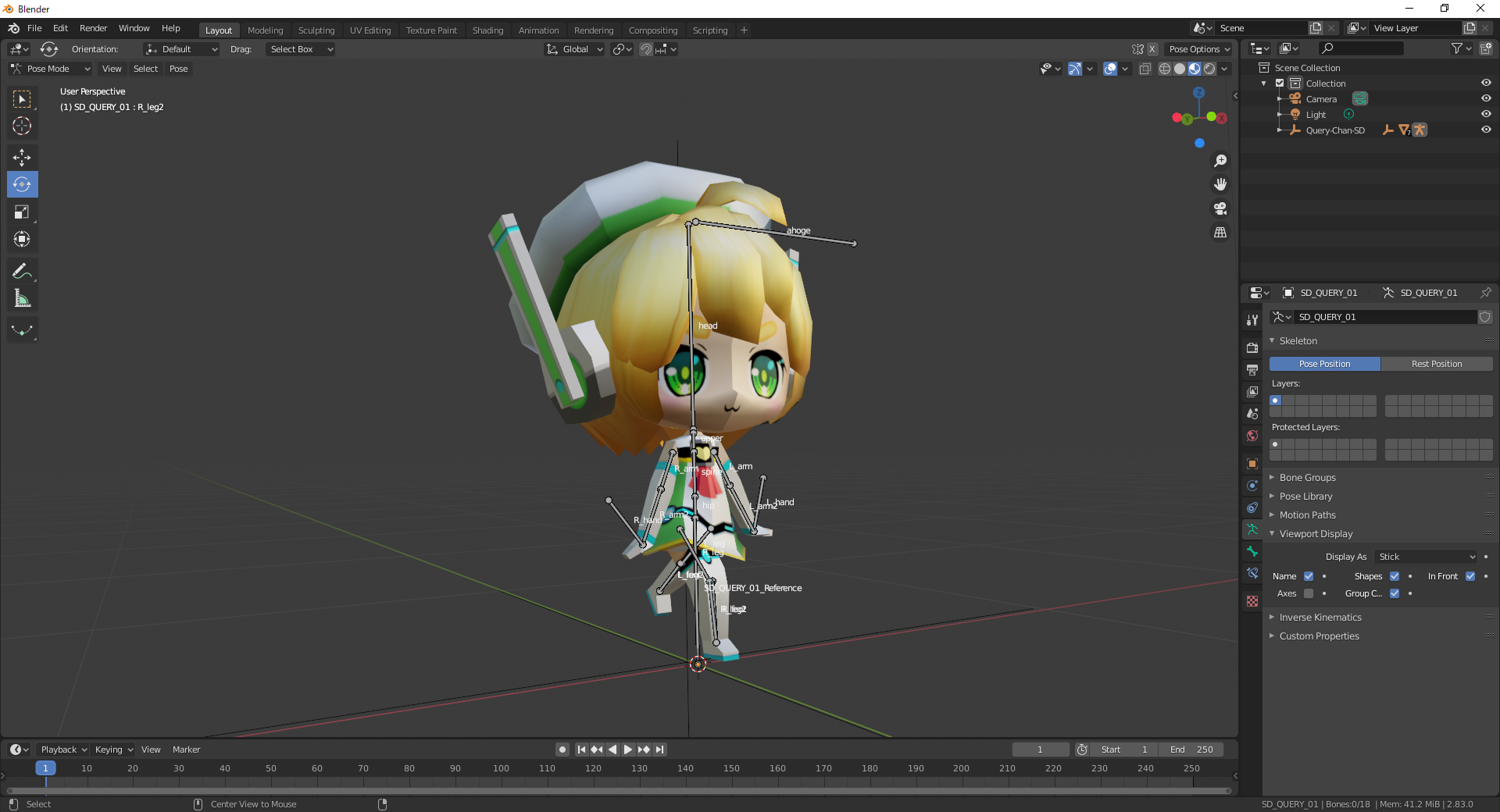The image size is (1500, 812).
Task: Open the View Layer properties tab
Action: click(x=1252, y=391)
